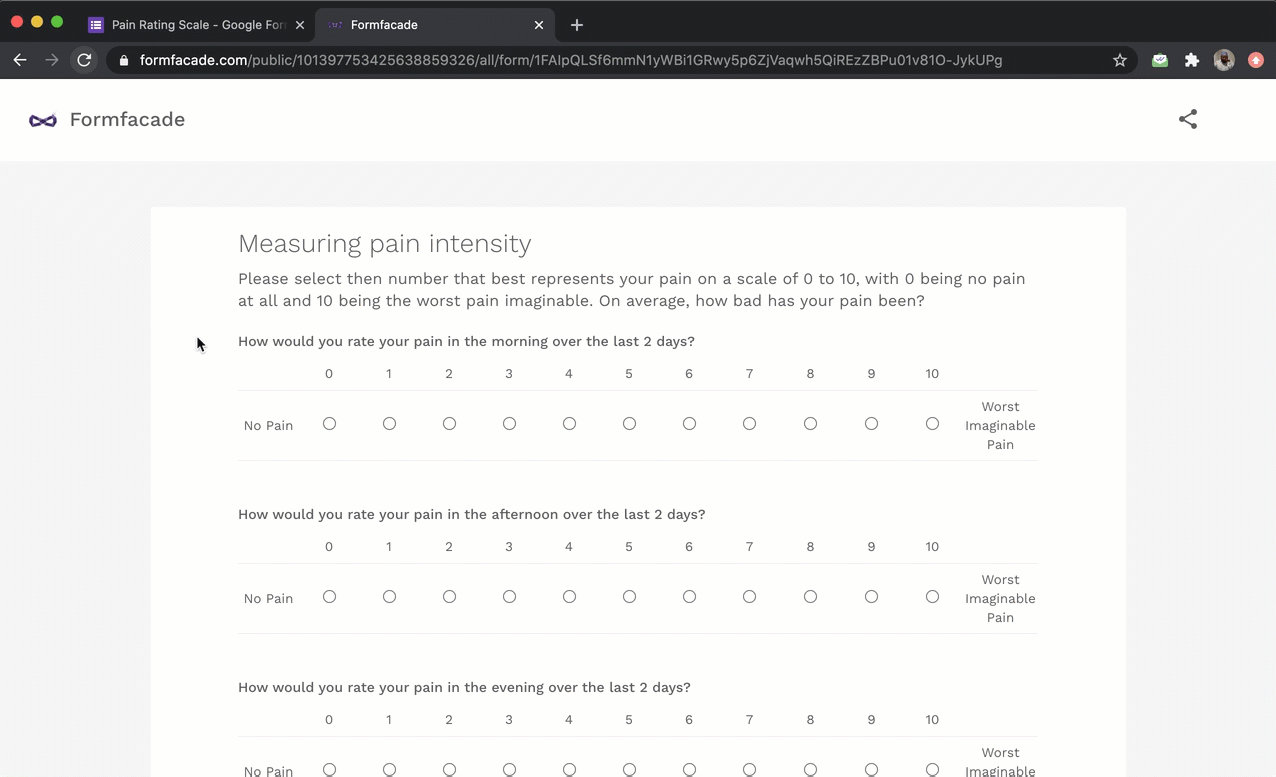Image resolution: width=1276 pixels, height=777 pixels.
Task: Open the Chrome profile avatar
Action: [1224, 60]
